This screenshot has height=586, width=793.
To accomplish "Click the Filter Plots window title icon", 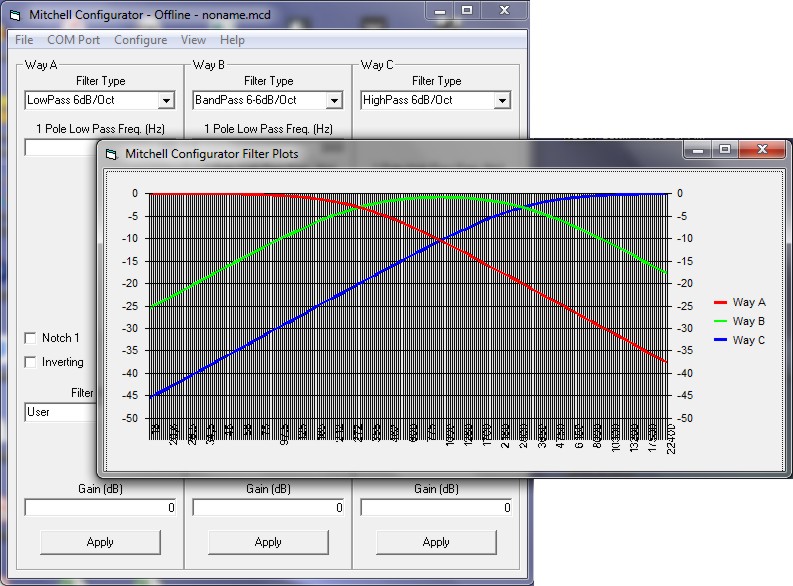I will 111,154.
